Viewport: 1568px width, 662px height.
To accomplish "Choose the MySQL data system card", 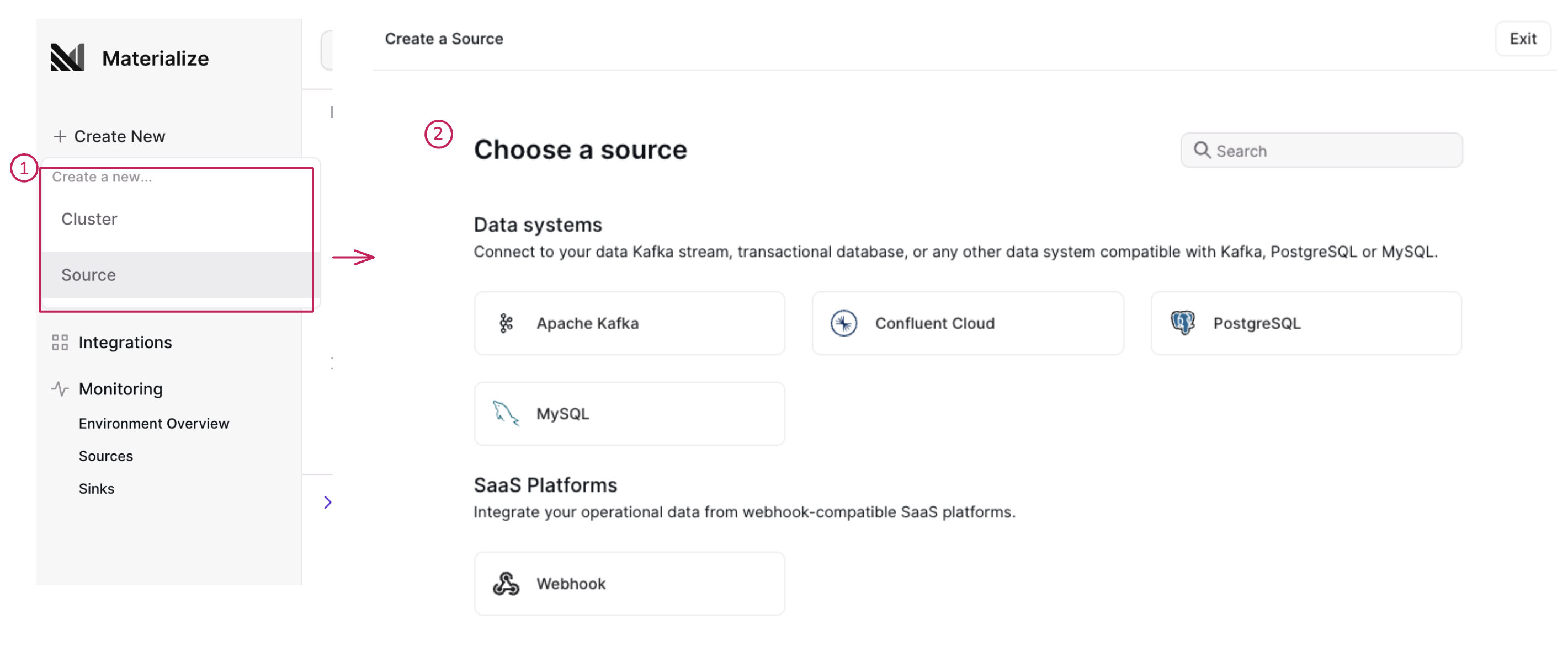I will 629,413.
